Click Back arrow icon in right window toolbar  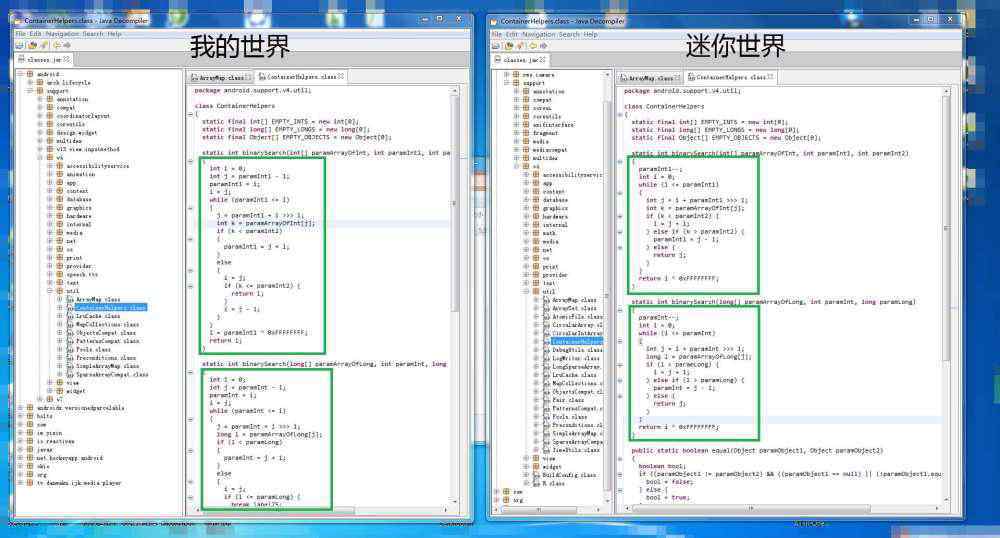pos(533,46)
